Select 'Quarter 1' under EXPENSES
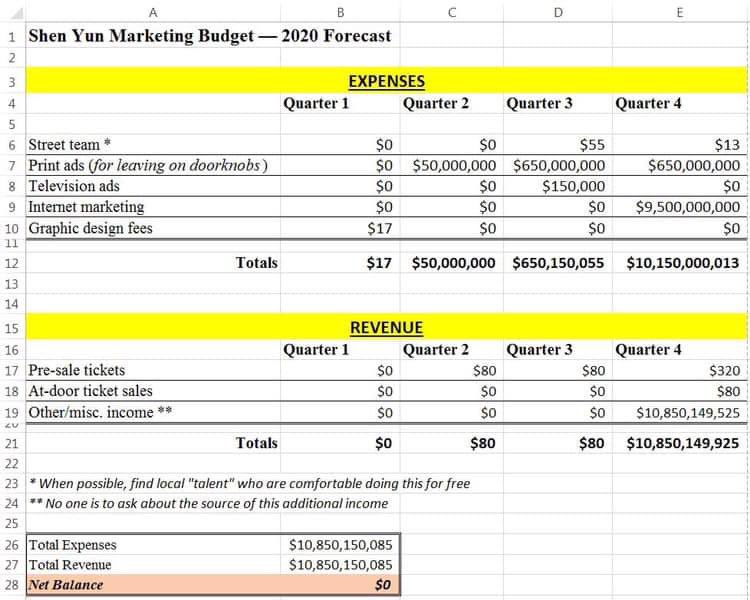This screenshot has width=750, height=600. (x=316, y=103)
